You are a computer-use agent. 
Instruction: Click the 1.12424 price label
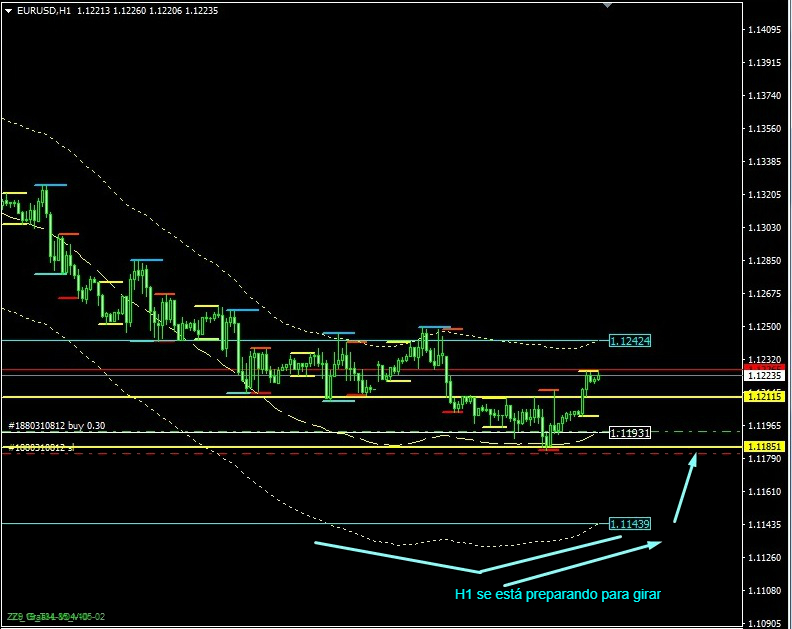[x=629, y=341]
